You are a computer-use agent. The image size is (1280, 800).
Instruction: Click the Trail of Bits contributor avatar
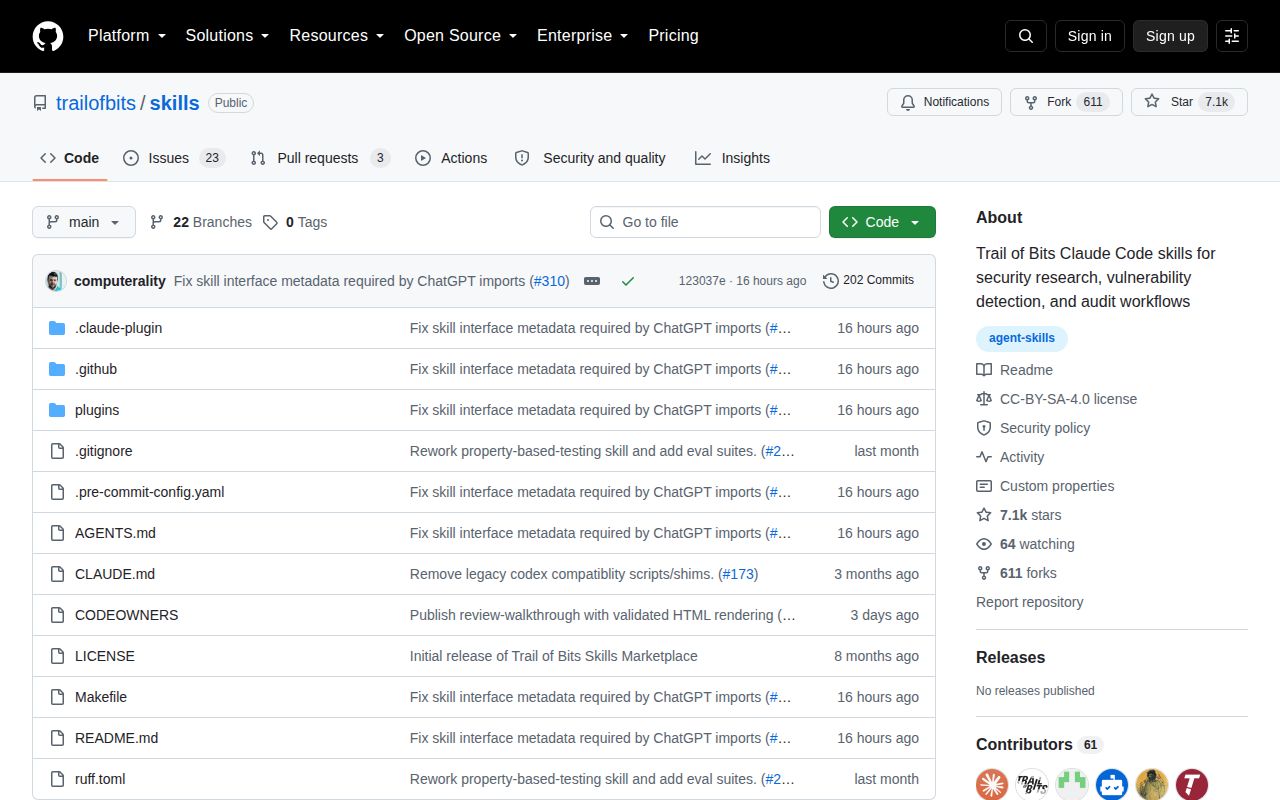1031,784
